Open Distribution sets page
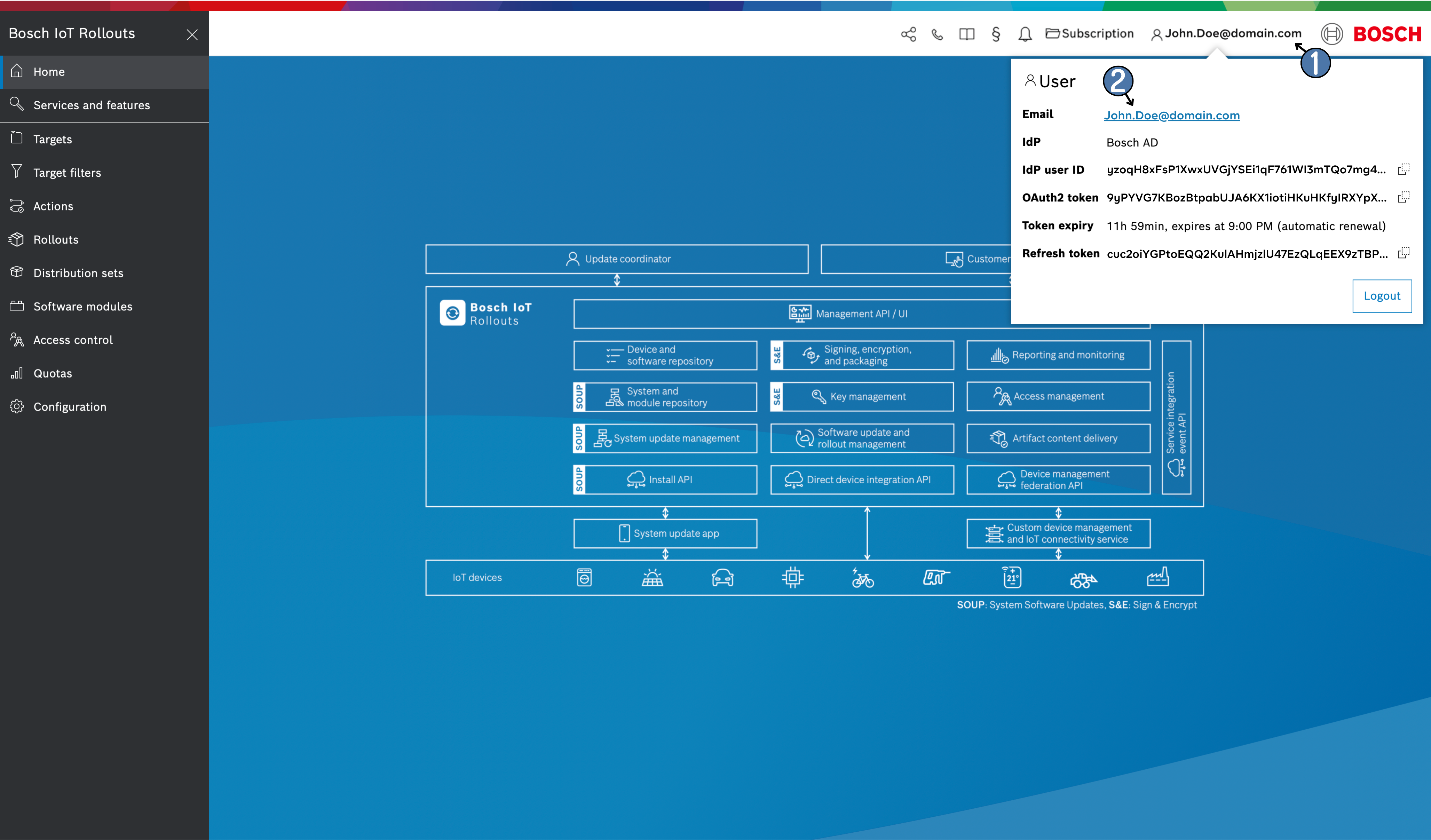This screenshot has height=840, width=1431. click(x=78, y=273)
